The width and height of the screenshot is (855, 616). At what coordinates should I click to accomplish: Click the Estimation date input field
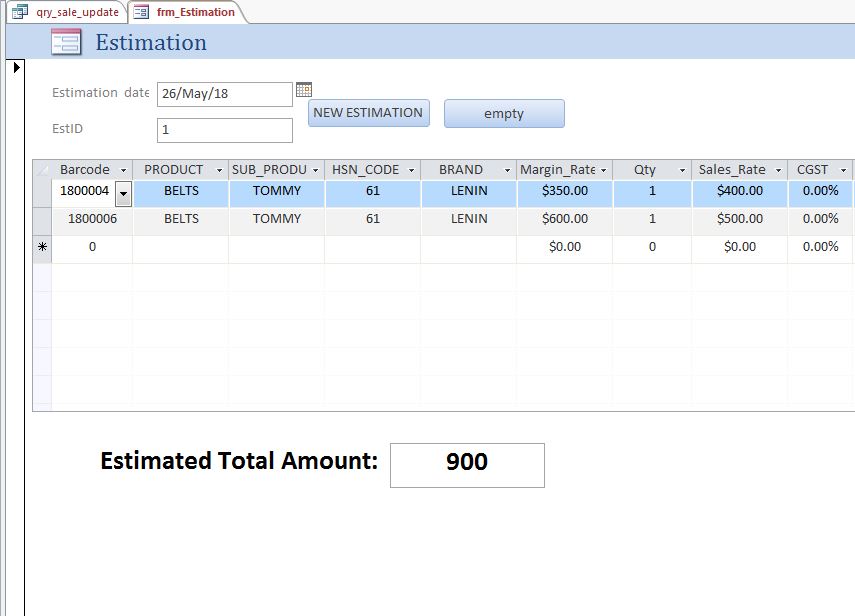pyautogui.click(x=225, y=94)
